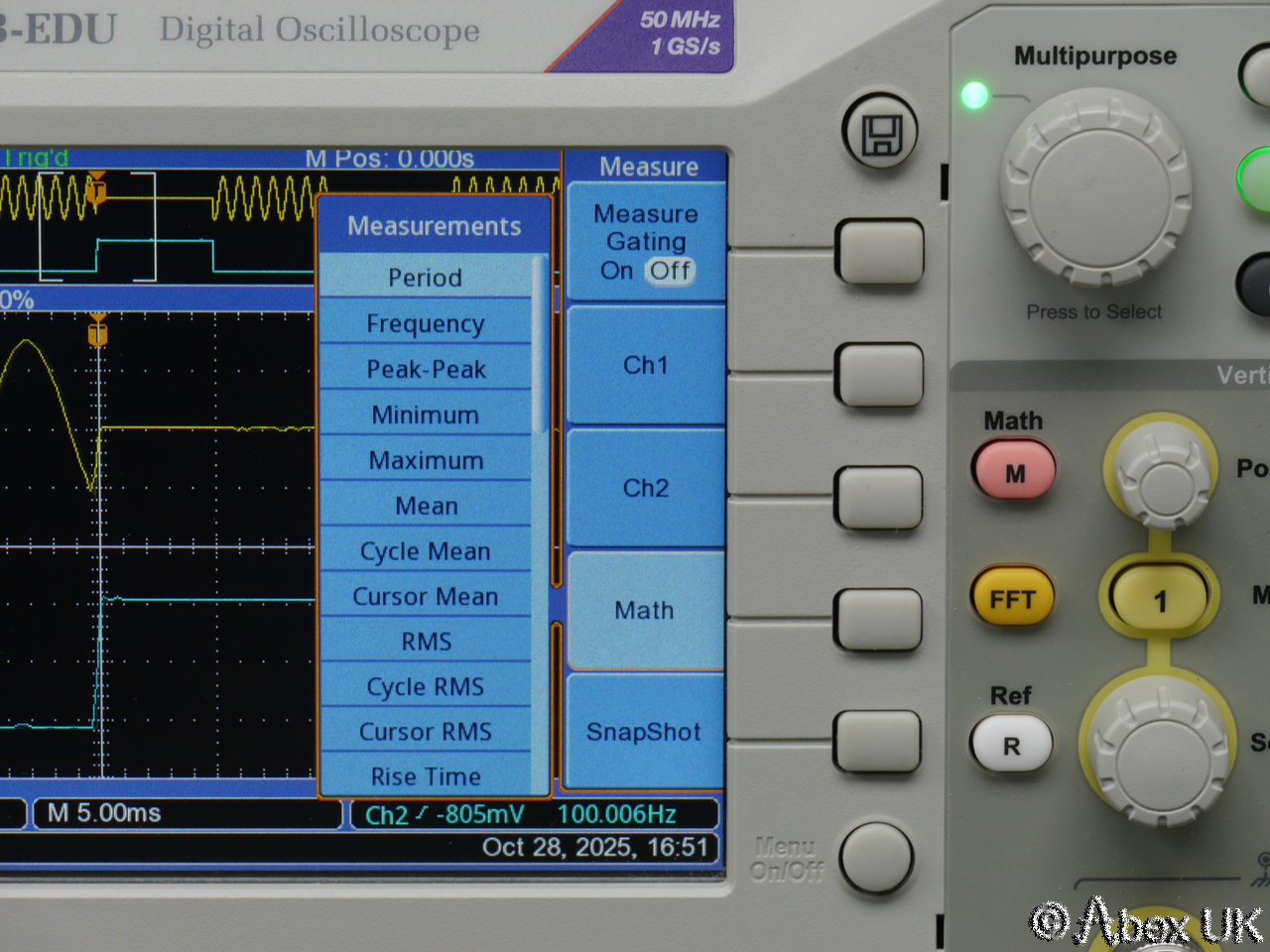Click the orange trigger marker on waveform
Screen dimensions: 1270x952
point(97,332)
